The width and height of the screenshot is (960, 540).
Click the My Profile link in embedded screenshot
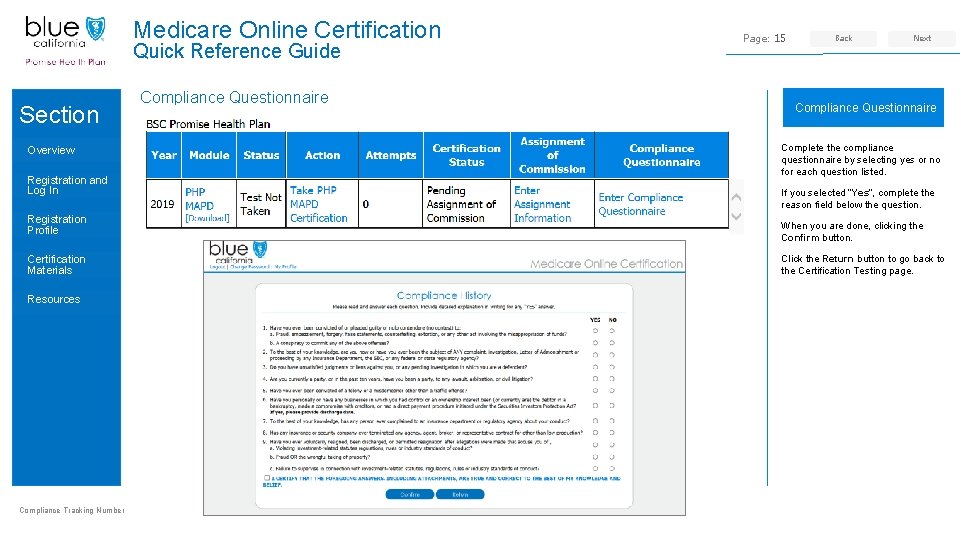(285, 267)
